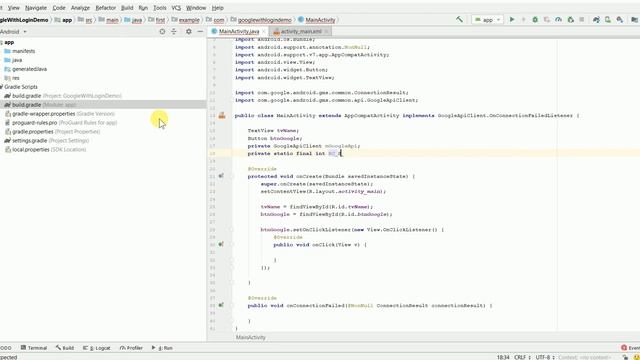Open the Tools menu
The image size is (640, 360).
point(160,8)
